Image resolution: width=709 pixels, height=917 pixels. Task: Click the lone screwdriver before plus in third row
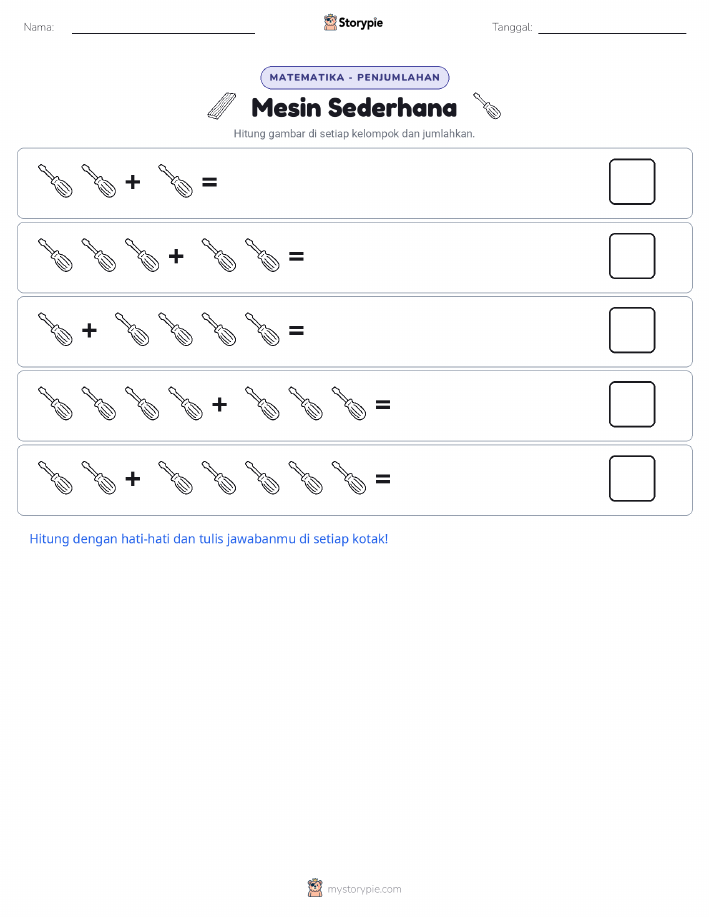(x=55, y=329)
